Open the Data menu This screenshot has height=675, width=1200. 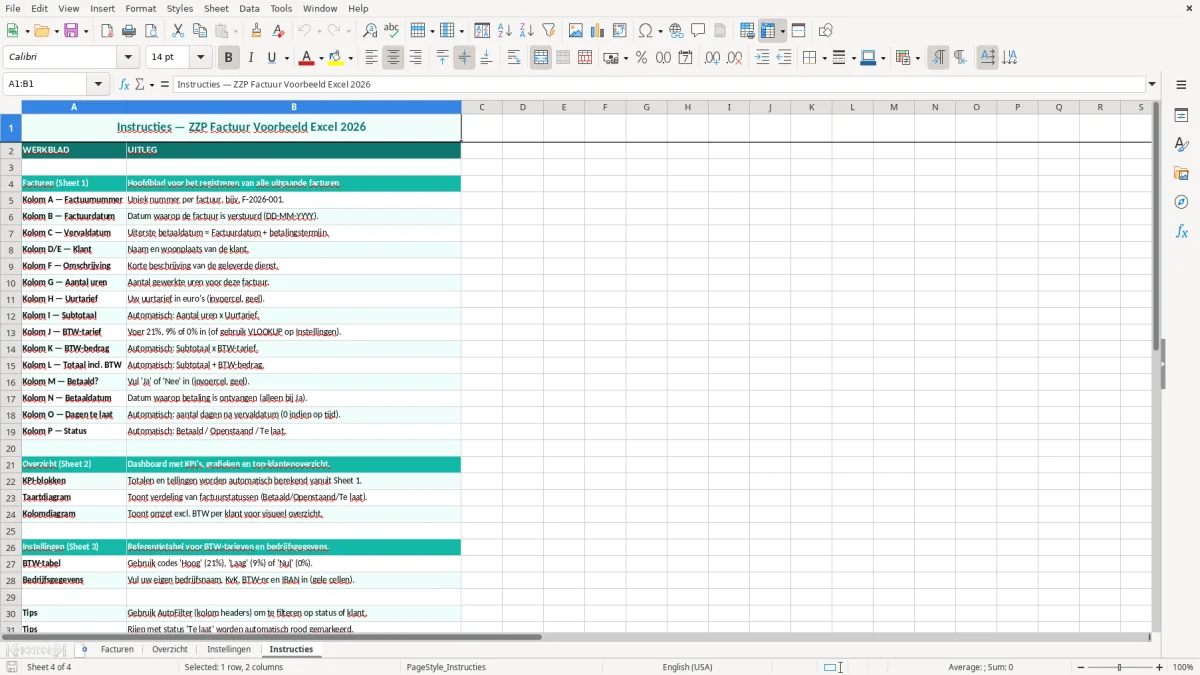249,8
